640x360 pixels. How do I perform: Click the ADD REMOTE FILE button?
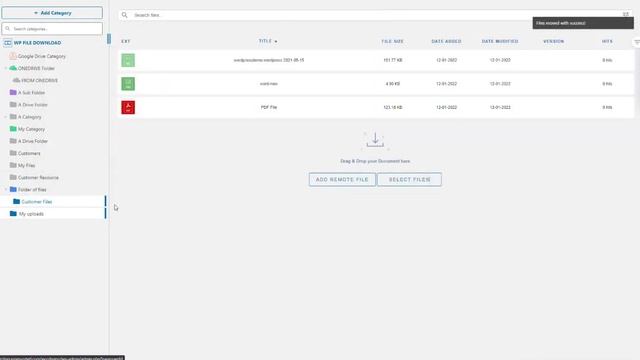[x=342, y=180]
